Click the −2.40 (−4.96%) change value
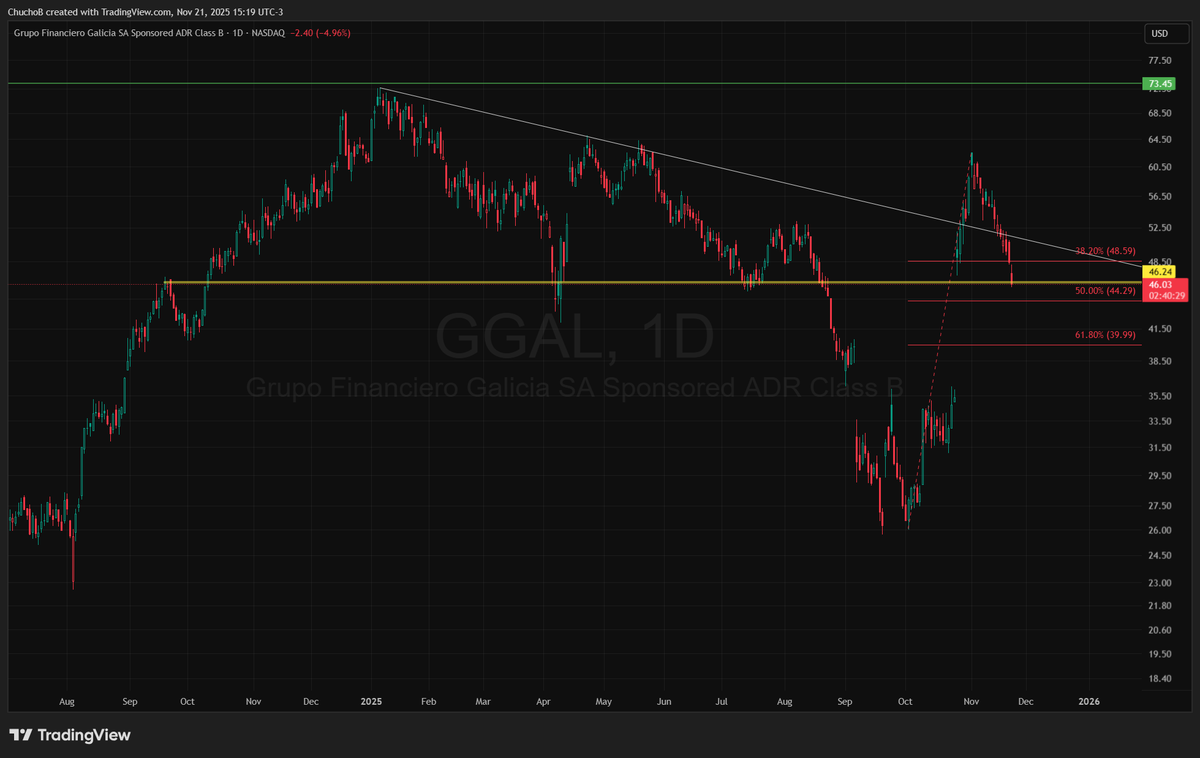 click(320, 33)
